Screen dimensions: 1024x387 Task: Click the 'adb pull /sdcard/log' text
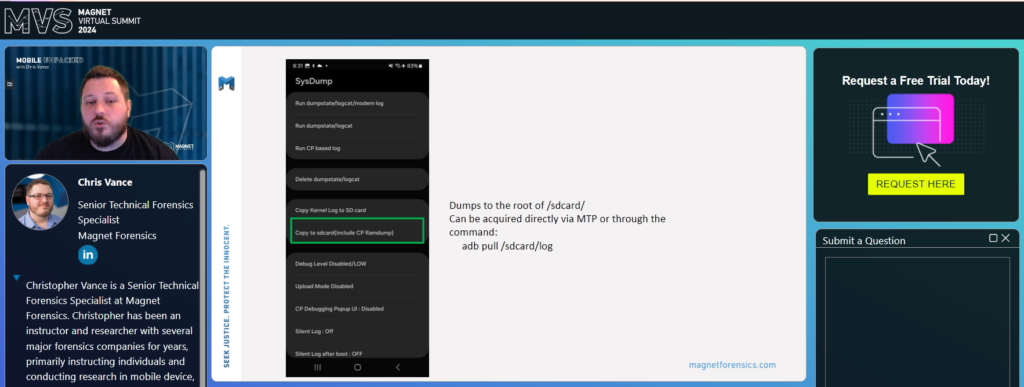click(507, 246)
